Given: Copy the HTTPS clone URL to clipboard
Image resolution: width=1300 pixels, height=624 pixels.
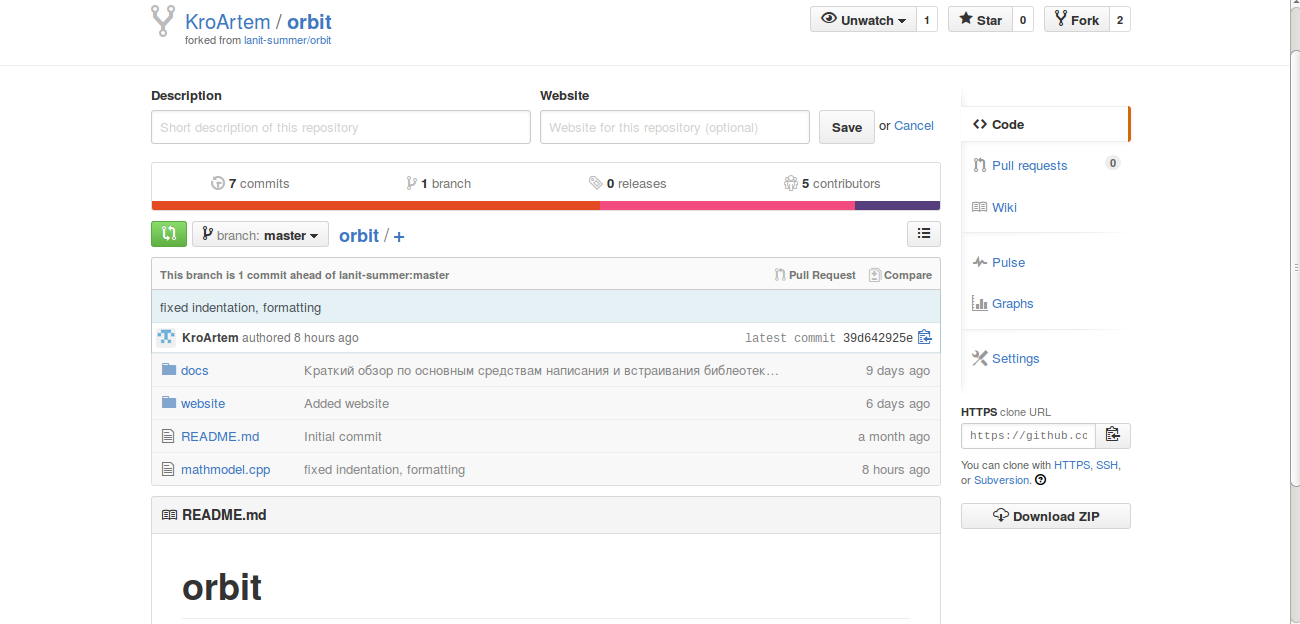Looking at the screenshot, I should pyautogui.click(x=1113, y=435).
